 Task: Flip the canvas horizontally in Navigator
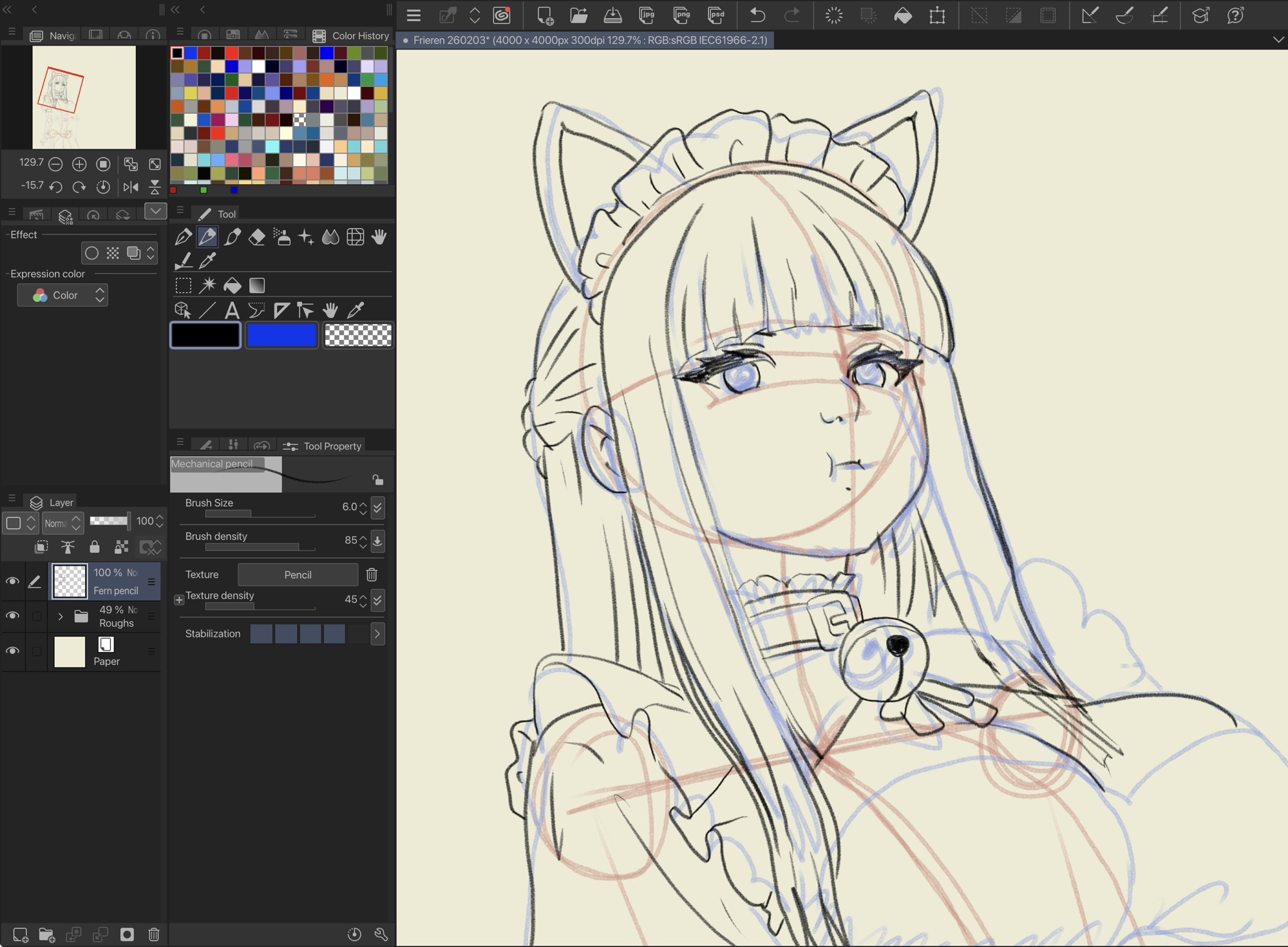pyautogui.click(x=131, y=187)
